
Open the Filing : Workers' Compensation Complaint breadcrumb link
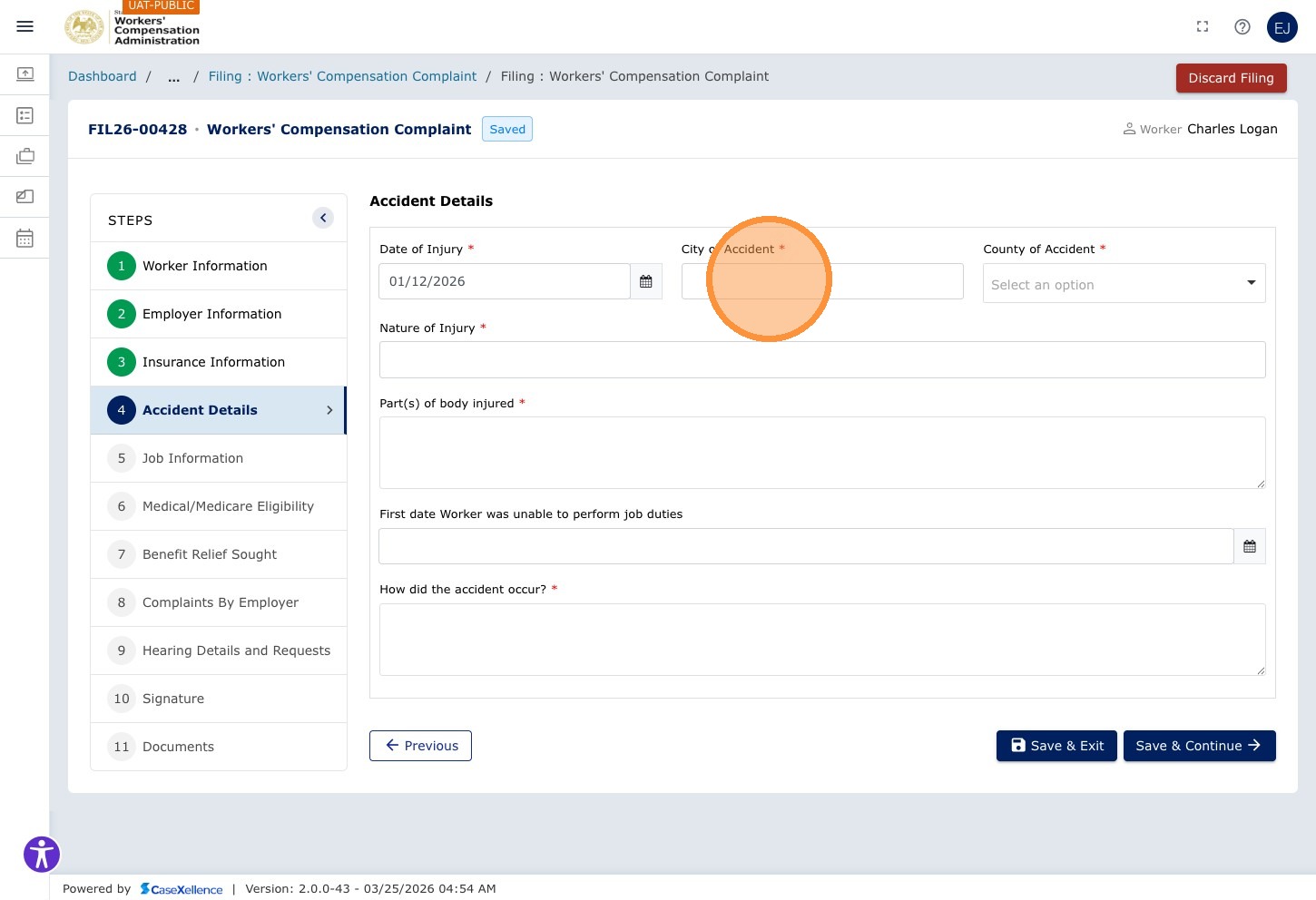pos(342,77)
